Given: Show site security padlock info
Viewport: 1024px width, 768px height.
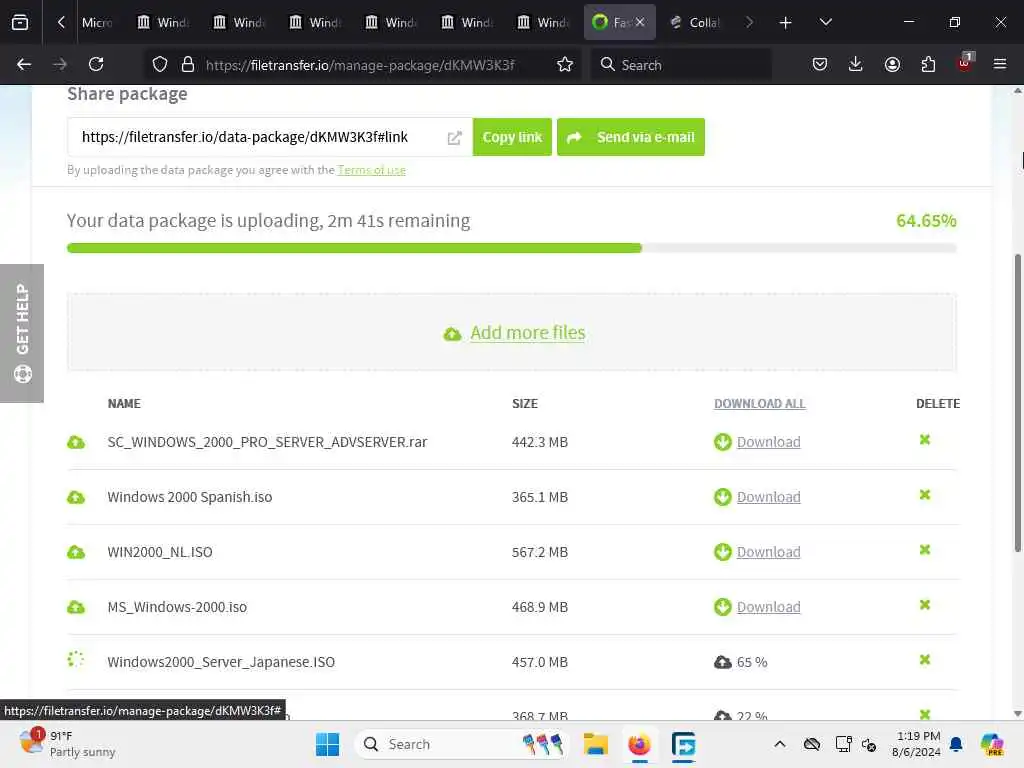Looking at the screenshot, I should click(x=188, y=65).
